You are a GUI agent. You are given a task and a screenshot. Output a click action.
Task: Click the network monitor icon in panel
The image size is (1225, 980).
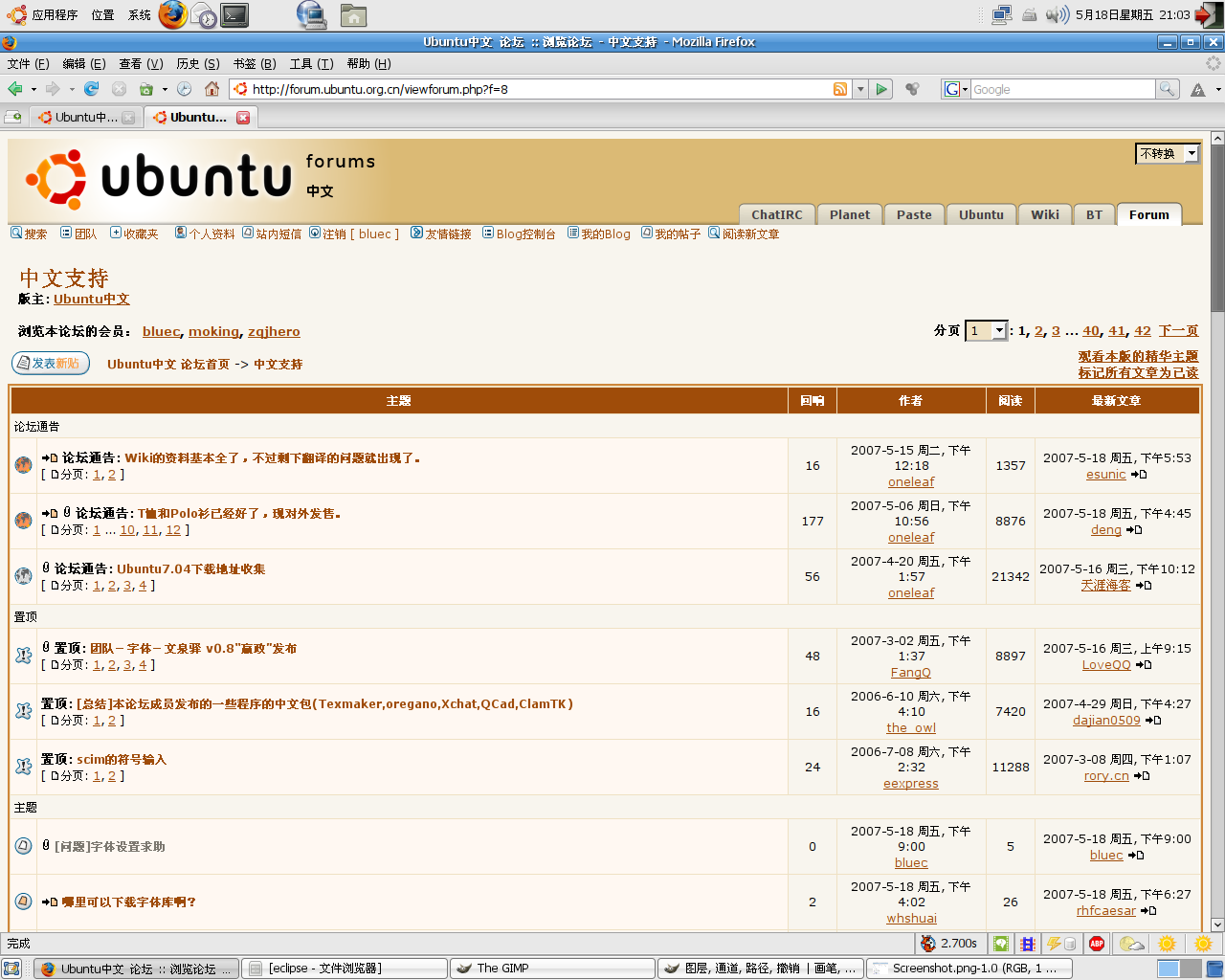click(x=1002, y=14)
